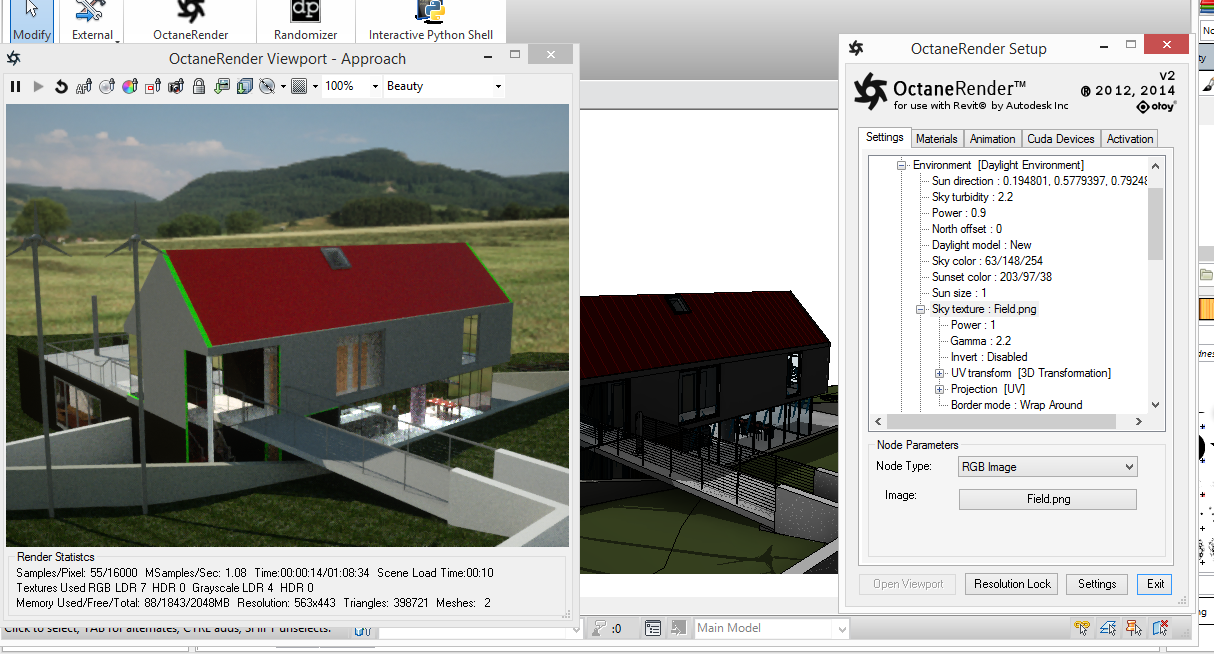Viewport: 1214px width, 654px height.
Task: Click the Randomizer ribbon button
Action: click(x=305, y=21)
